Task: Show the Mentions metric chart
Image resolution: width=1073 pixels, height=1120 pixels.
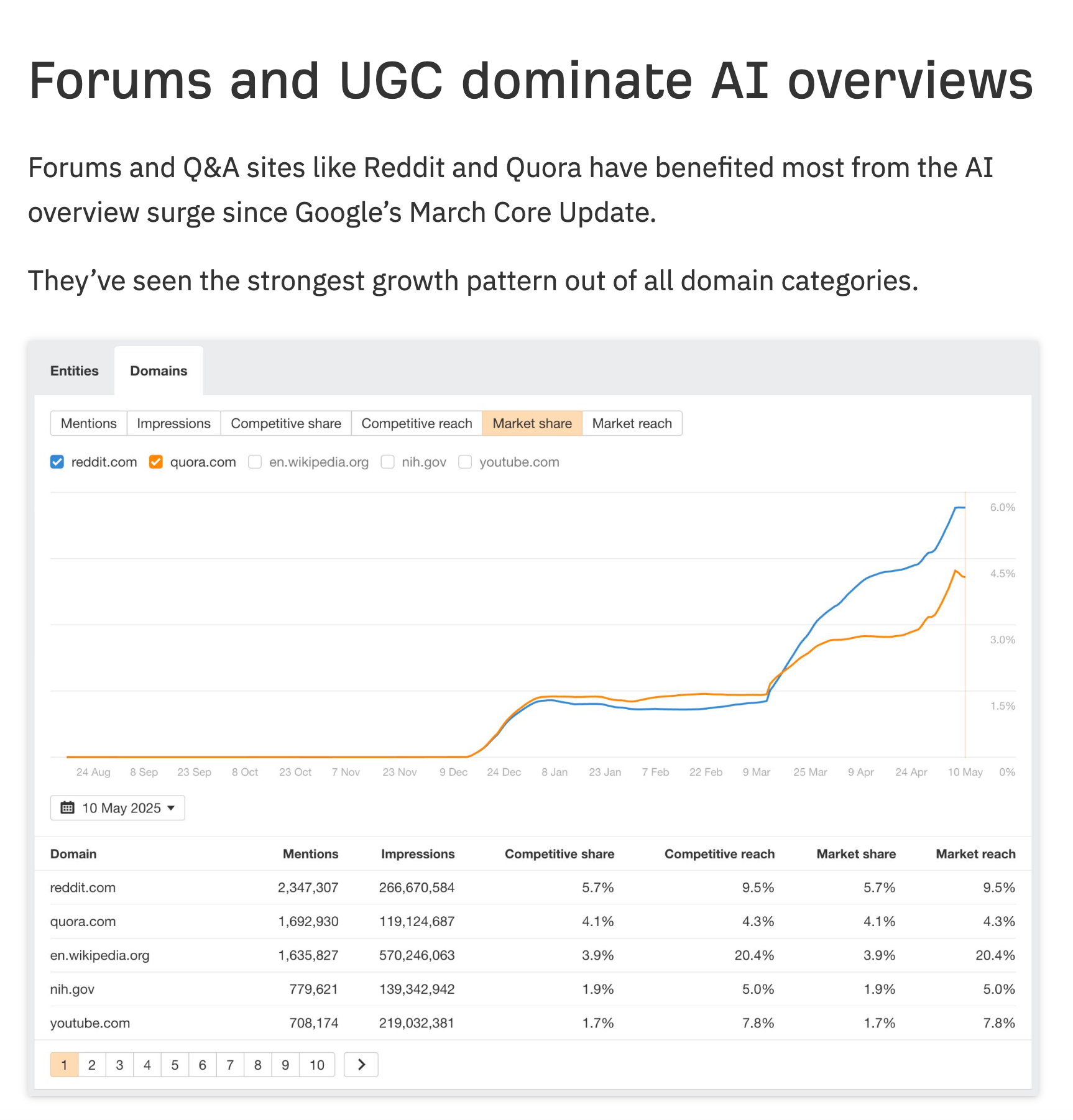Action: coord(89,423)
